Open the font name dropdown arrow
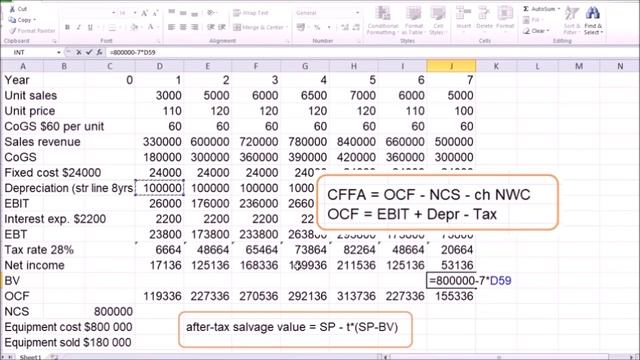The height and width of the screenshot is (360, 640). (x=113, y=13)
